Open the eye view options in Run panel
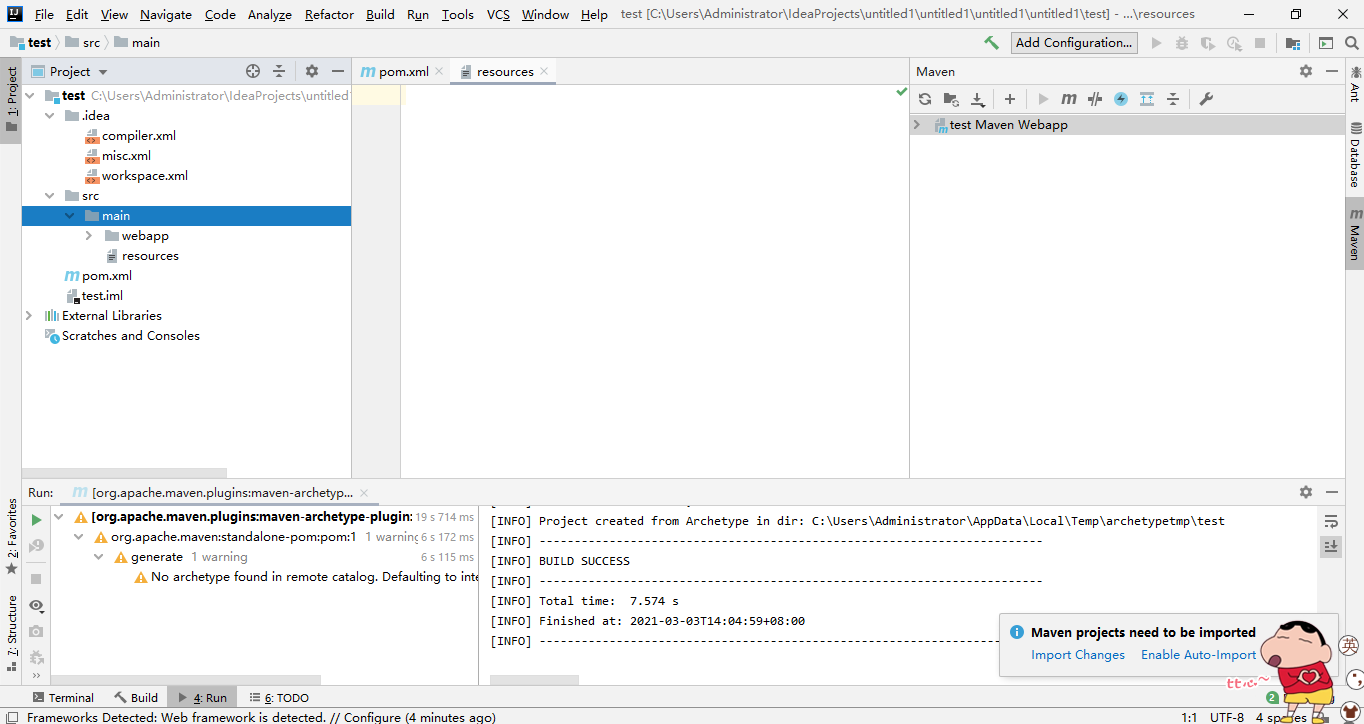Screen dimensions: 1364x724 click(x=36, y=606)
